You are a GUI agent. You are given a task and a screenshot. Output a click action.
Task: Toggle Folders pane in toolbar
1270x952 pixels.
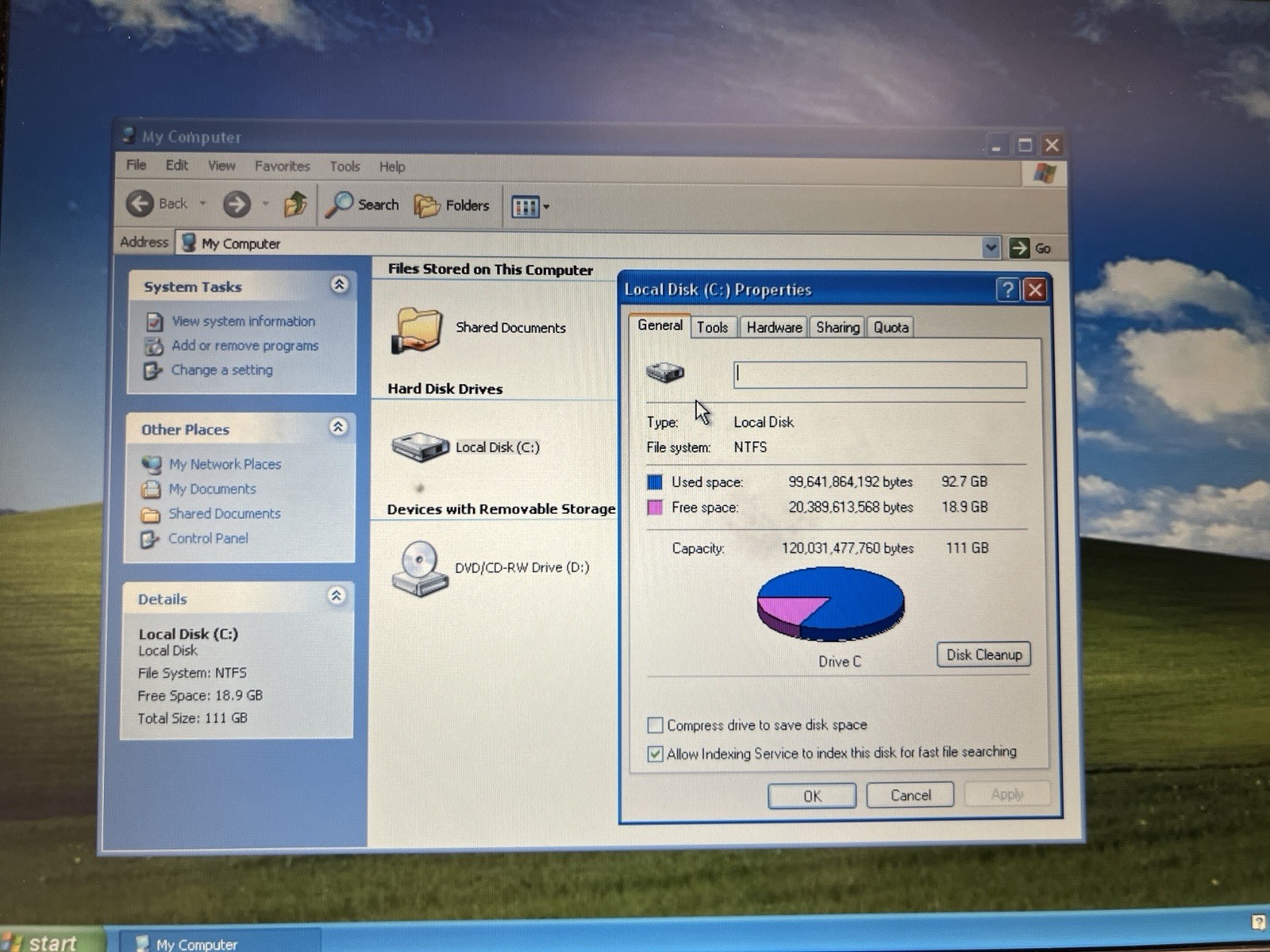pyautogui.click(x=452, y=205)
